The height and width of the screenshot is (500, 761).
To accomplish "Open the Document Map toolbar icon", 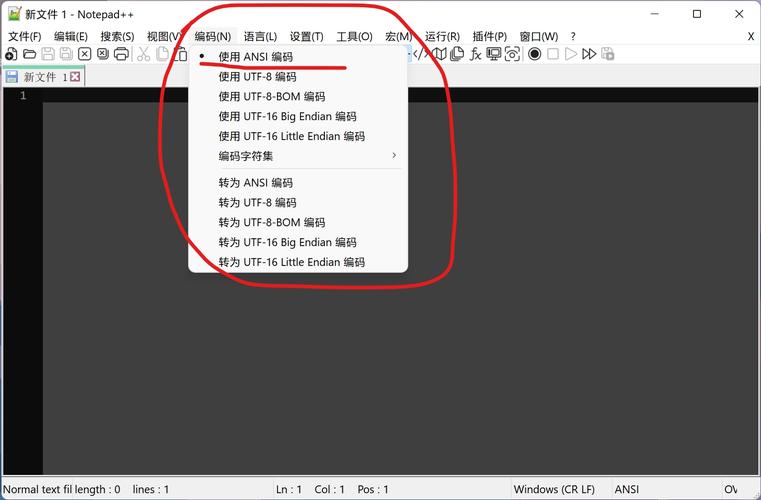I will [439, 54].
